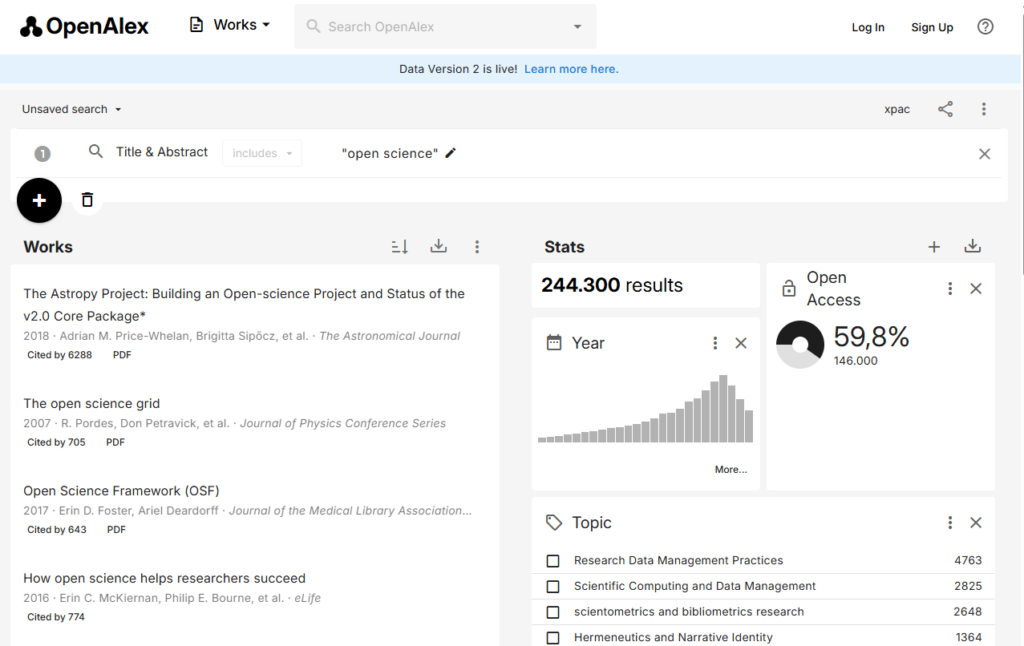Click the share icon next to xpac
The width and height of the screenshot is (1024, 646).
coord(945,109)
